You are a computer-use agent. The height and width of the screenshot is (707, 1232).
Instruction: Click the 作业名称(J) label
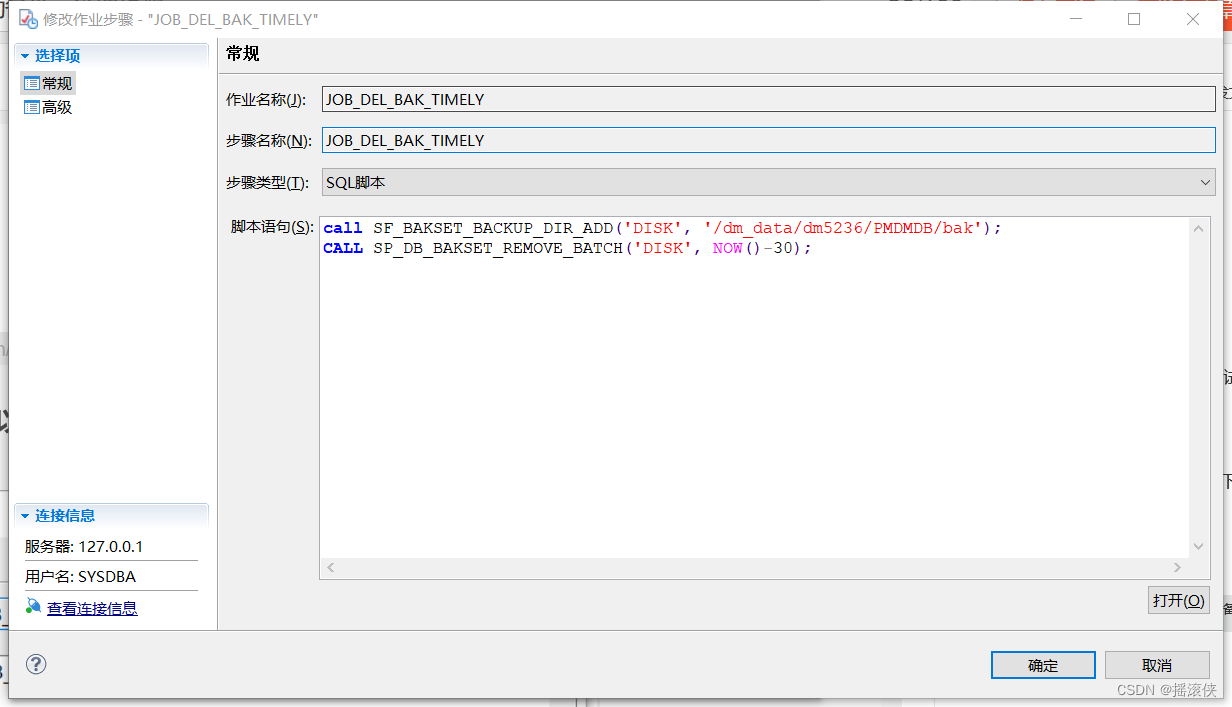pos(266,100)
